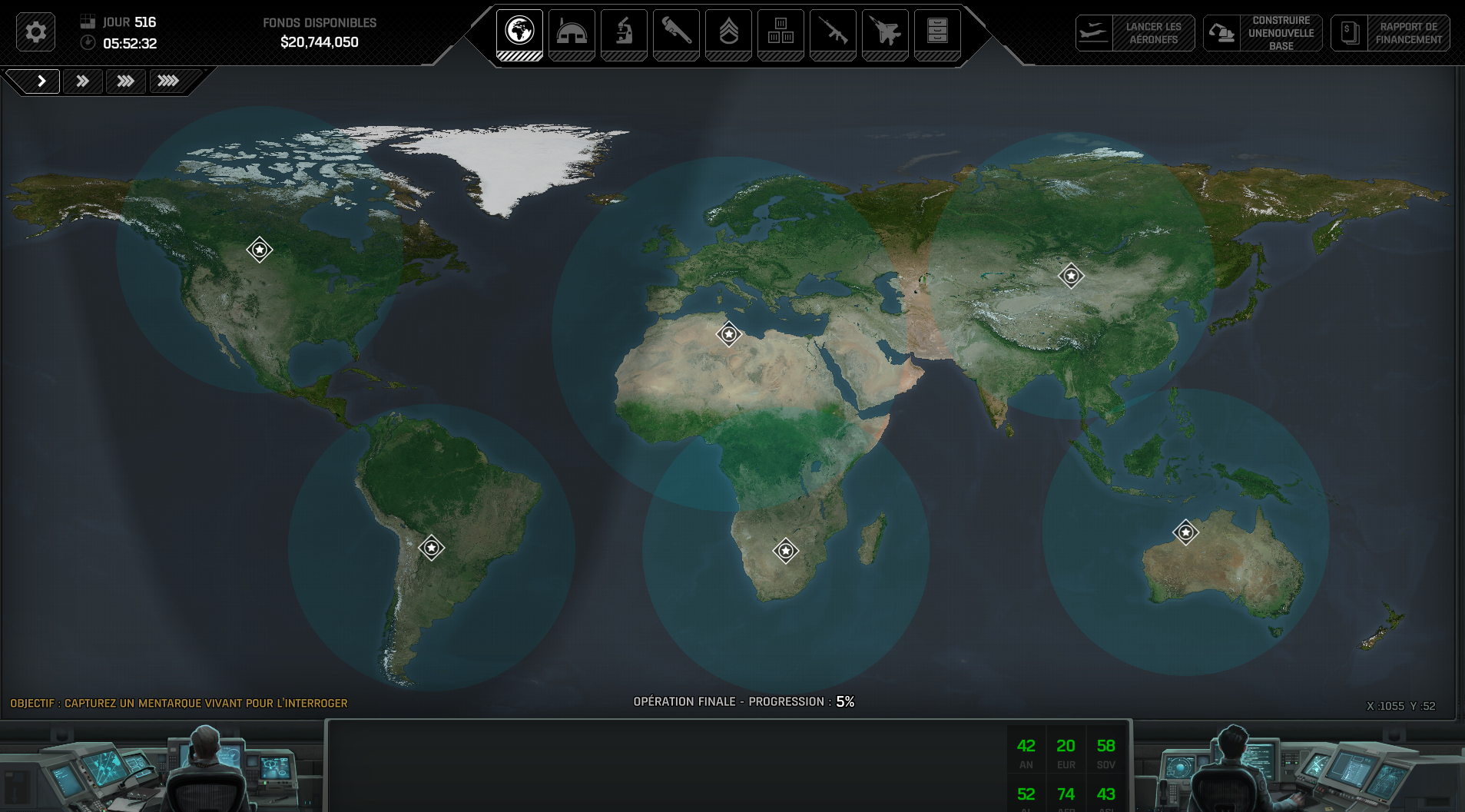
Task: Click Lancer les Aéronefs button
Action: coord(1135,33)
